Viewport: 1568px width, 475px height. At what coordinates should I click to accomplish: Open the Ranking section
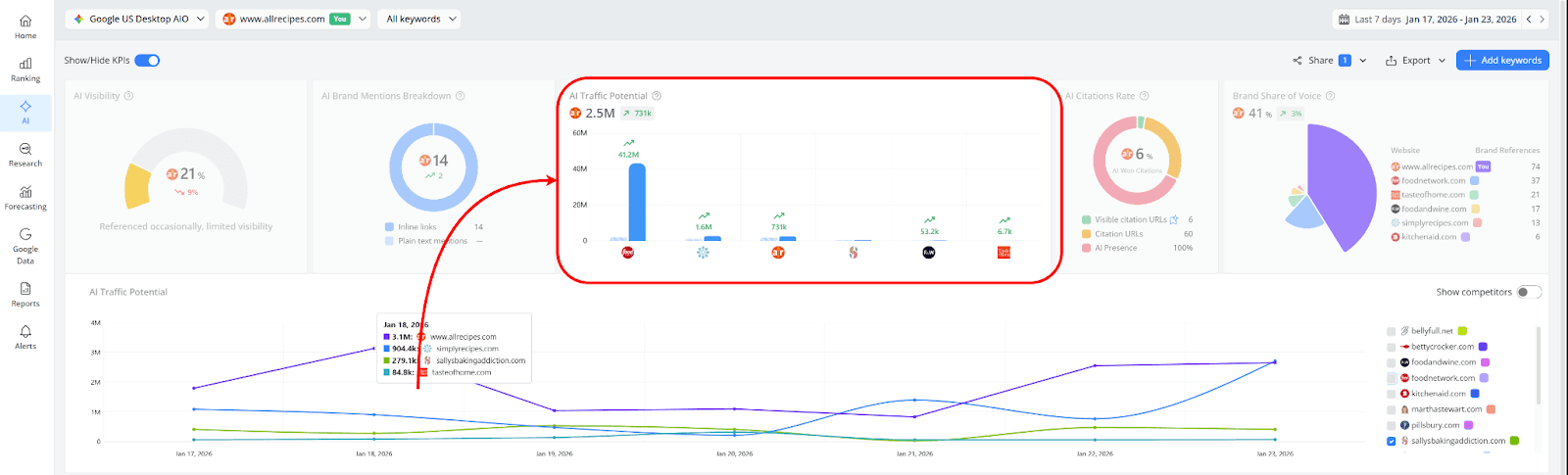[25, 70]
